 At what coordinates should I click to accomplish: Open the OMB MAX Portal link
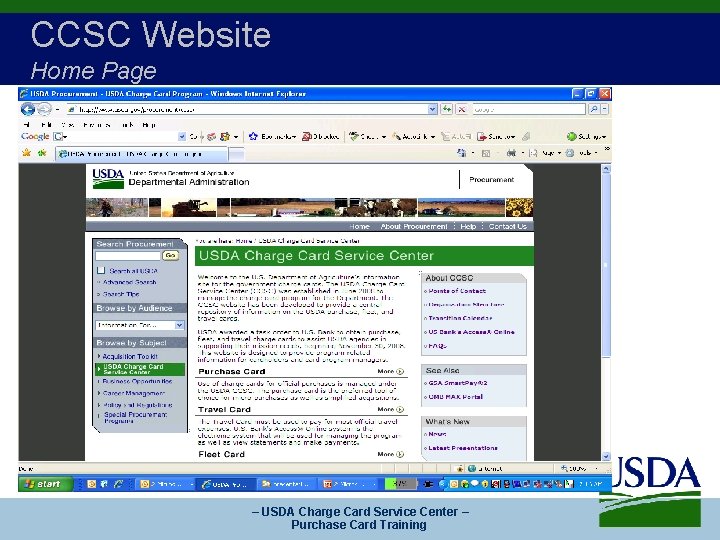tap(456, 397)
